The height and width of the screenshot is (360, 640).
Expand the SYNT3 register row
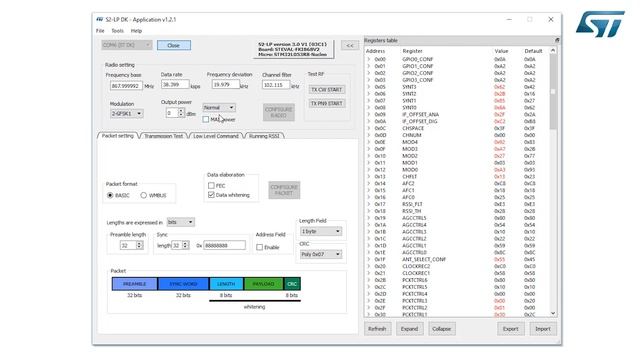[368, 87]
